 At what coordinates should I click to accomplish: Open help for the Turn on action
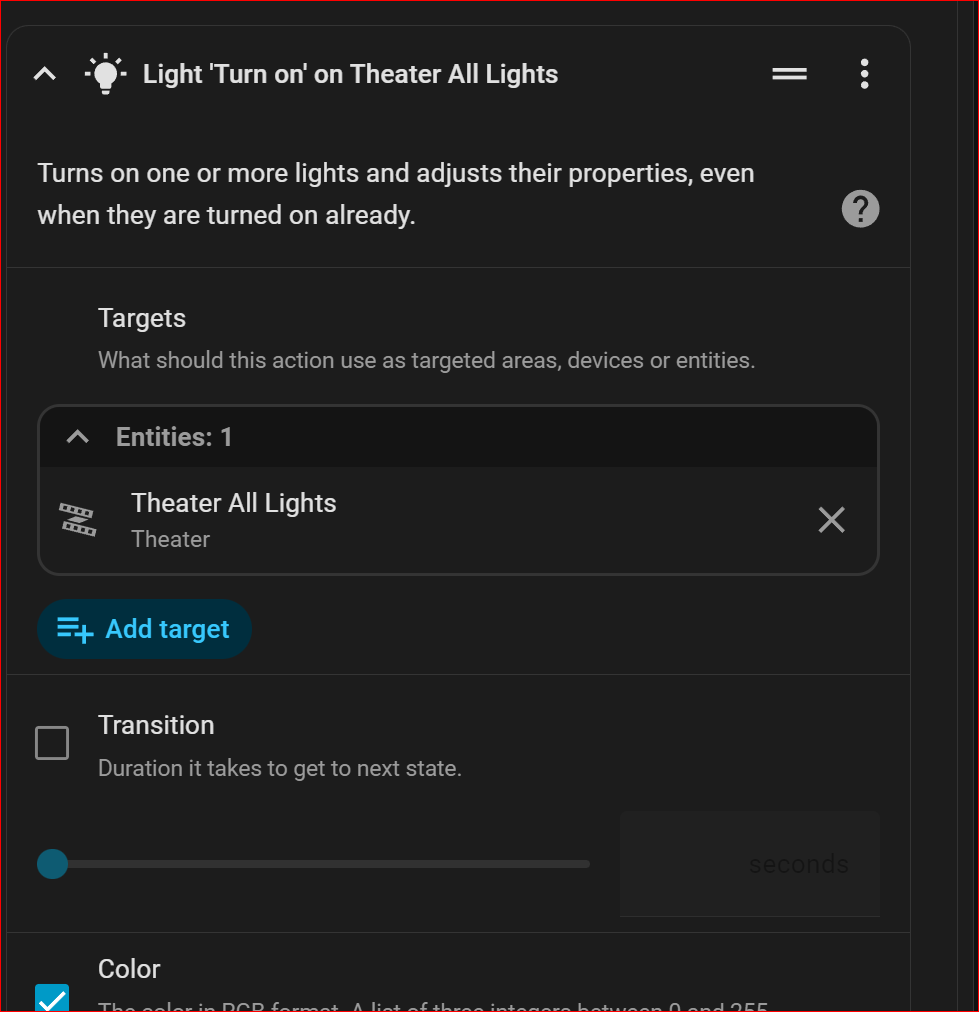[x=860, y=210]
